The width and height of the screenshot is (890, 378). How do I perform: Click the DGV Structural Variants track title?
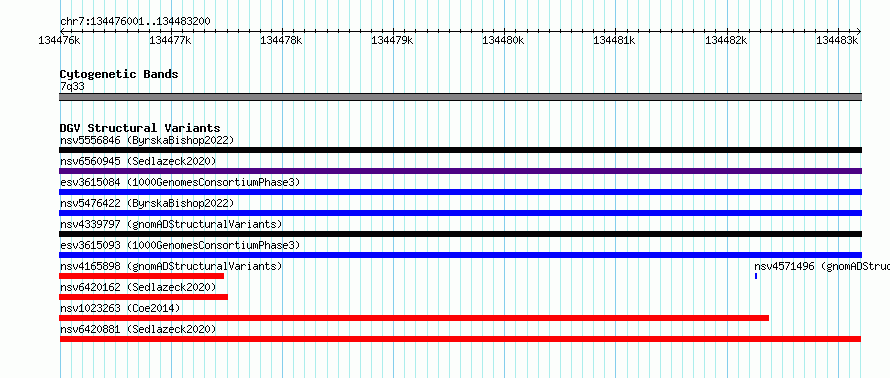click(140, 128)
